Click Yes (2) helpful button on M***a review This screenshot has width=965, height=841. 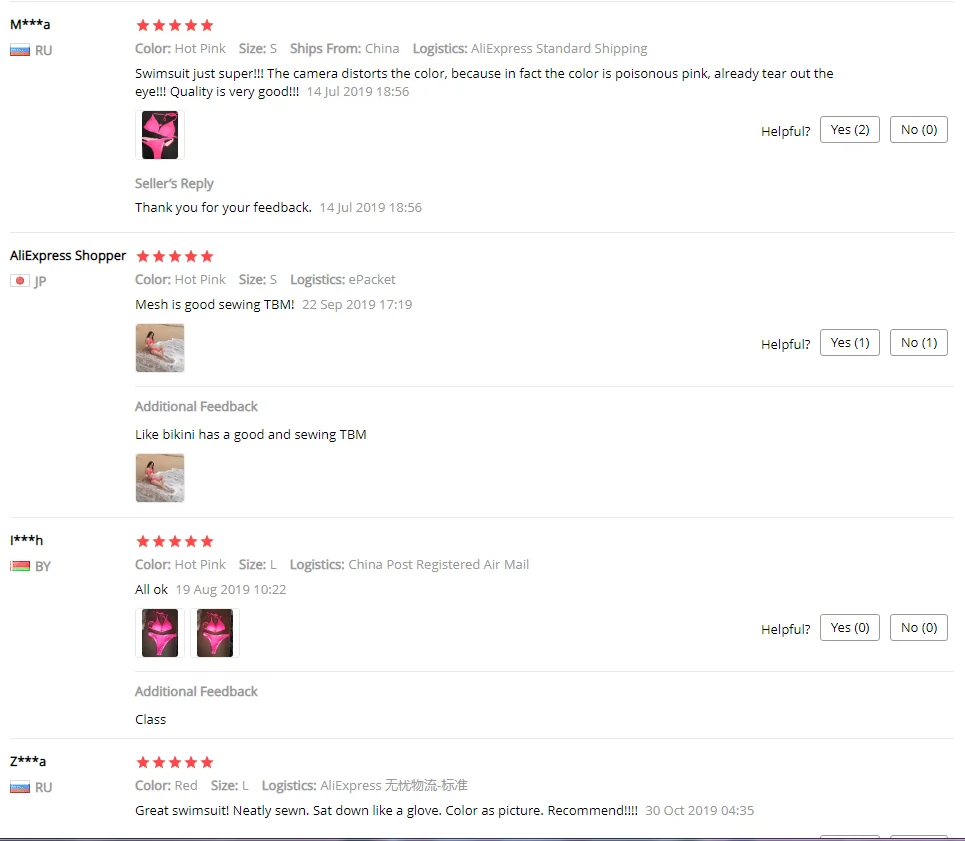click(849, 130)
